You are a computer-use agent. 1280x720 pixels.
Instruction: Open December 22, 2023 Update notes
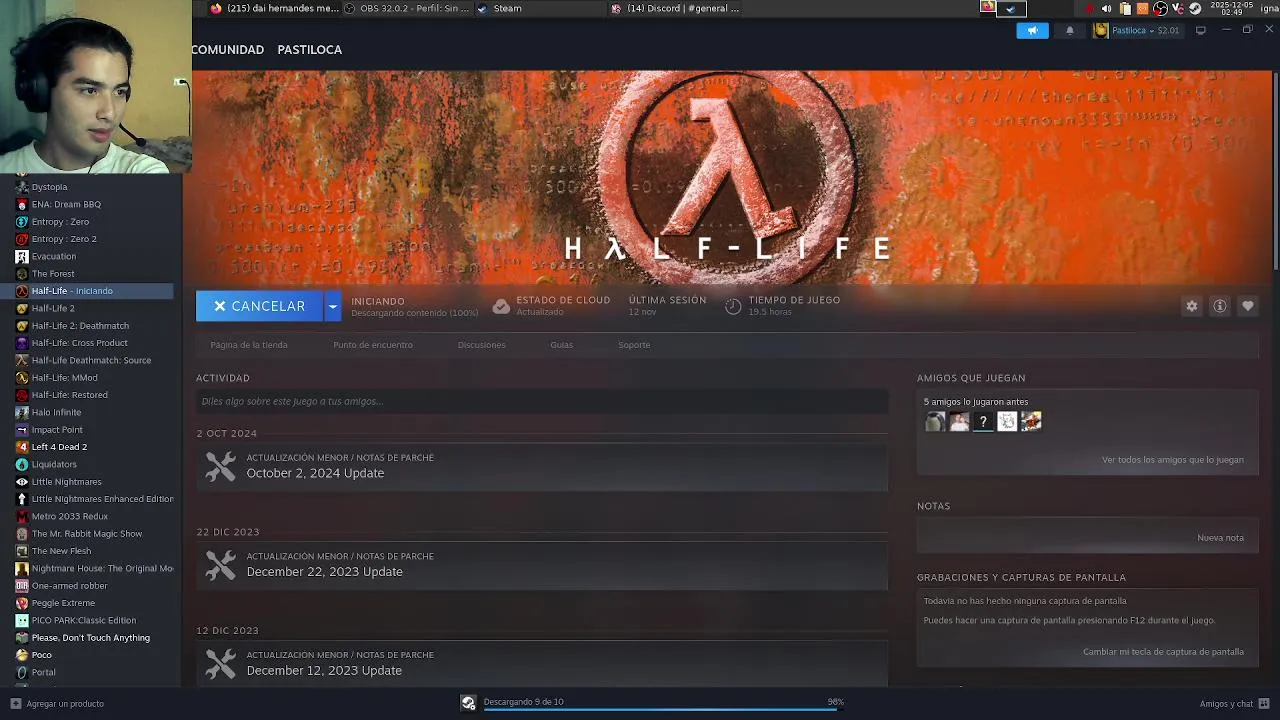(542, 565)
